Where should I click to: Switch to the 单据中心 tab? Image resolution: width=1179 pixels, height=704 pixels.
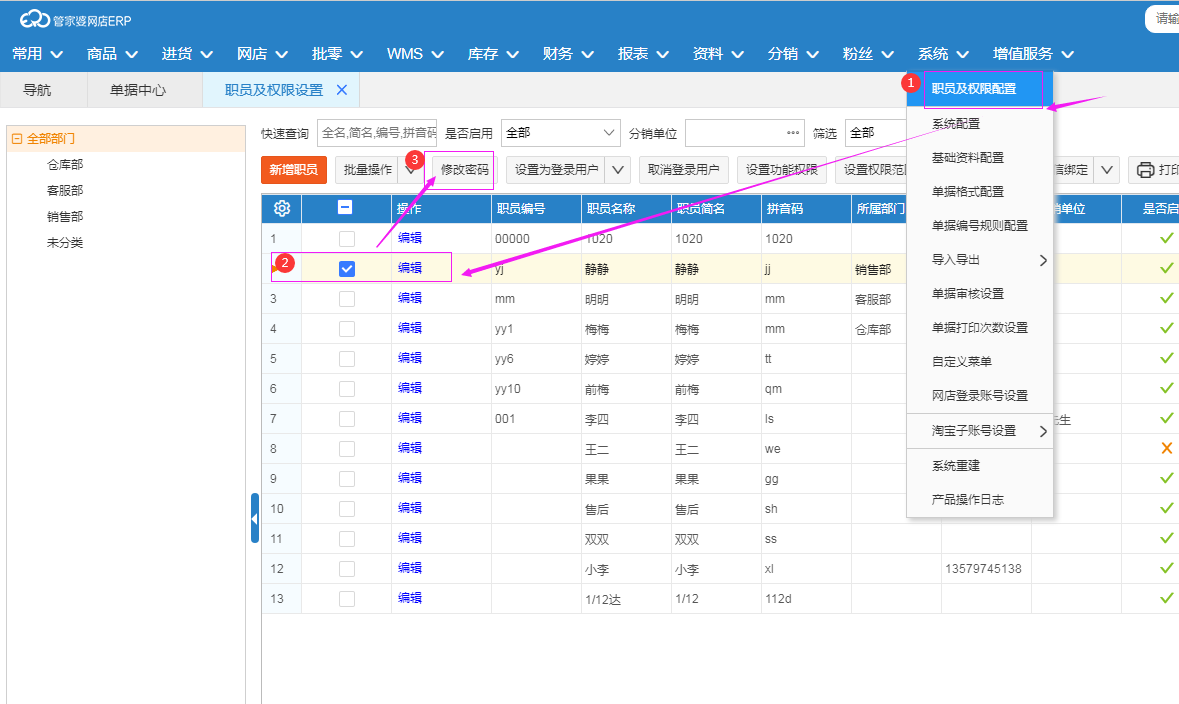click(138, 90)
